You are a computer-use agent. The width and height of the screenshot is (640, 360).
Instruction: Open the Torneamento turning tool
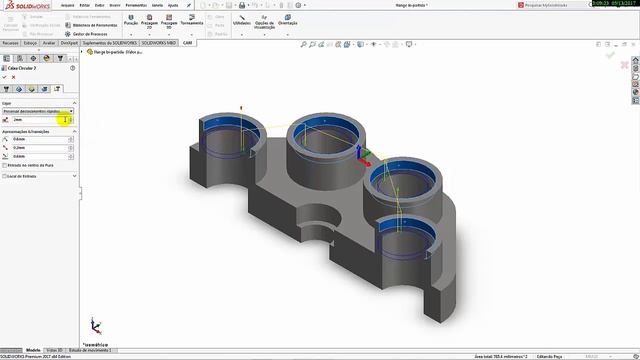click(x=192, y=20)
